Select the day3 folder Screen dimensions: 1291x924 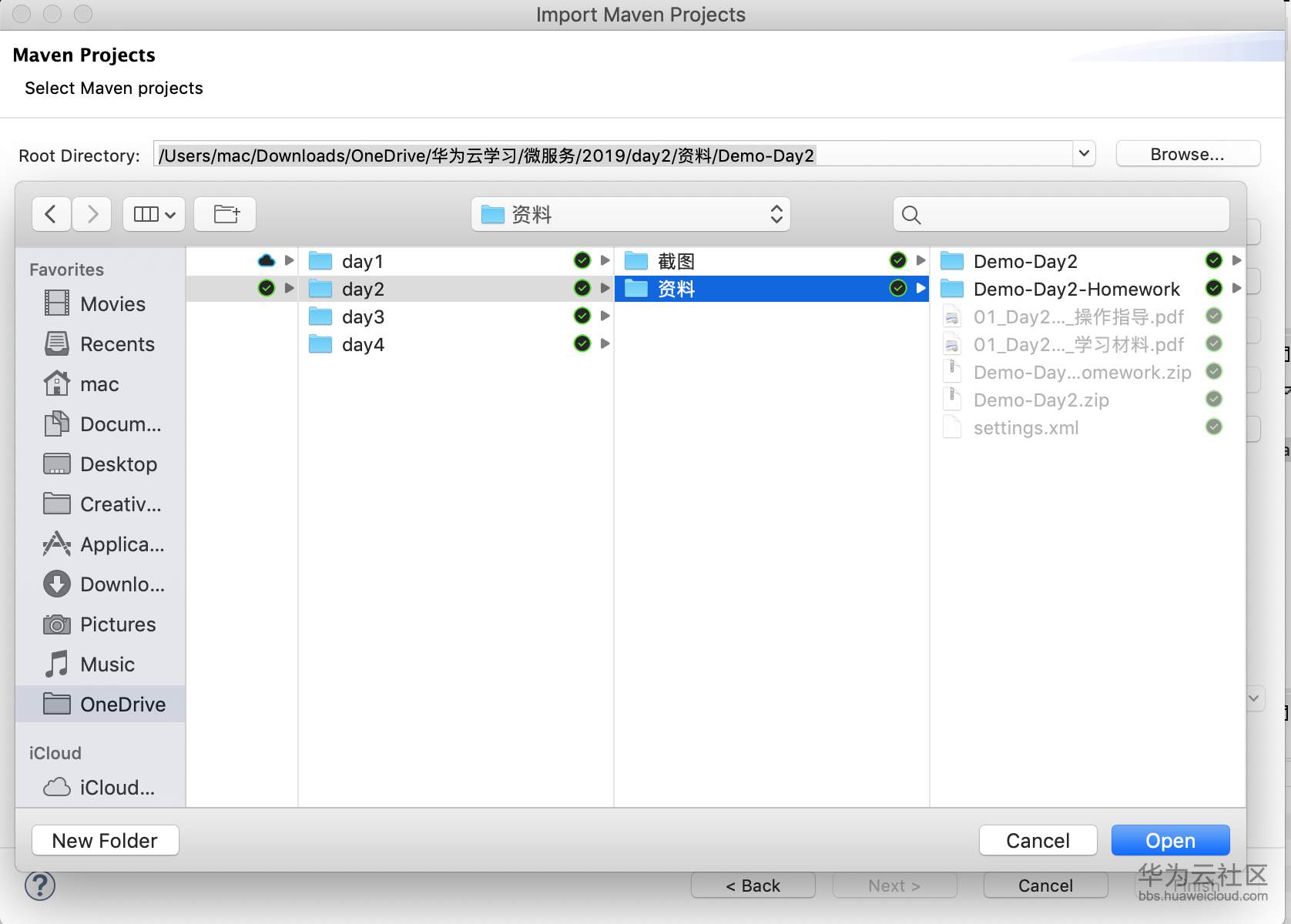click(x=456, y=316)
